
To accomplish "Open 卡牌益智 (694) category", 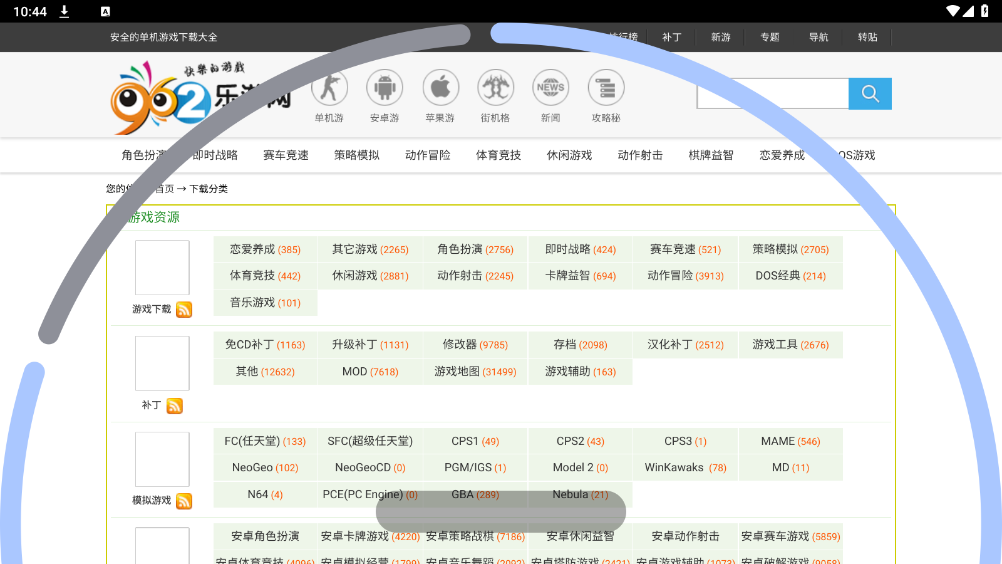I will click(x=580, y=276).
